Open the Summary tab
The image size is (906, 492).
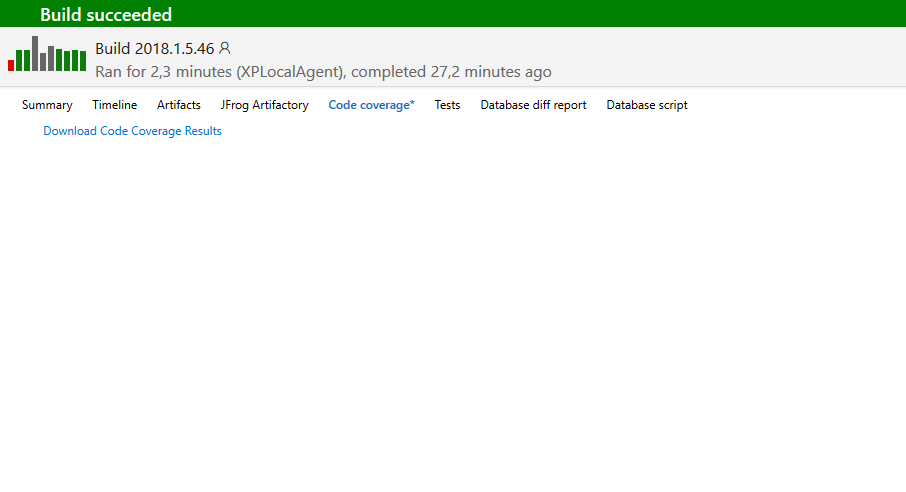click(47, 105)
